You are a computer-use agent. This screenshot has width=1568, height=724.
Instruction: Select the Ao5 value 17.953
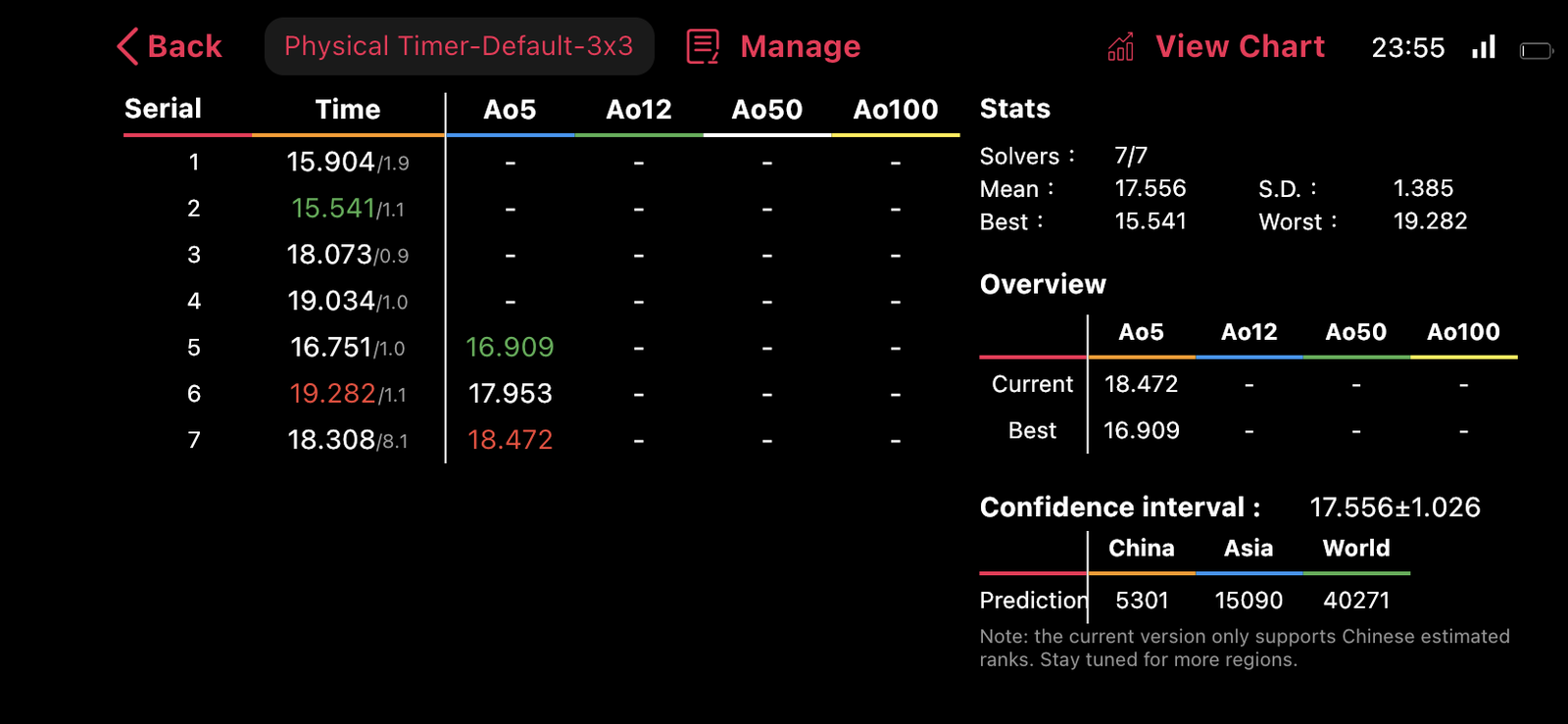pyautogui.click(x=510, y=394)
